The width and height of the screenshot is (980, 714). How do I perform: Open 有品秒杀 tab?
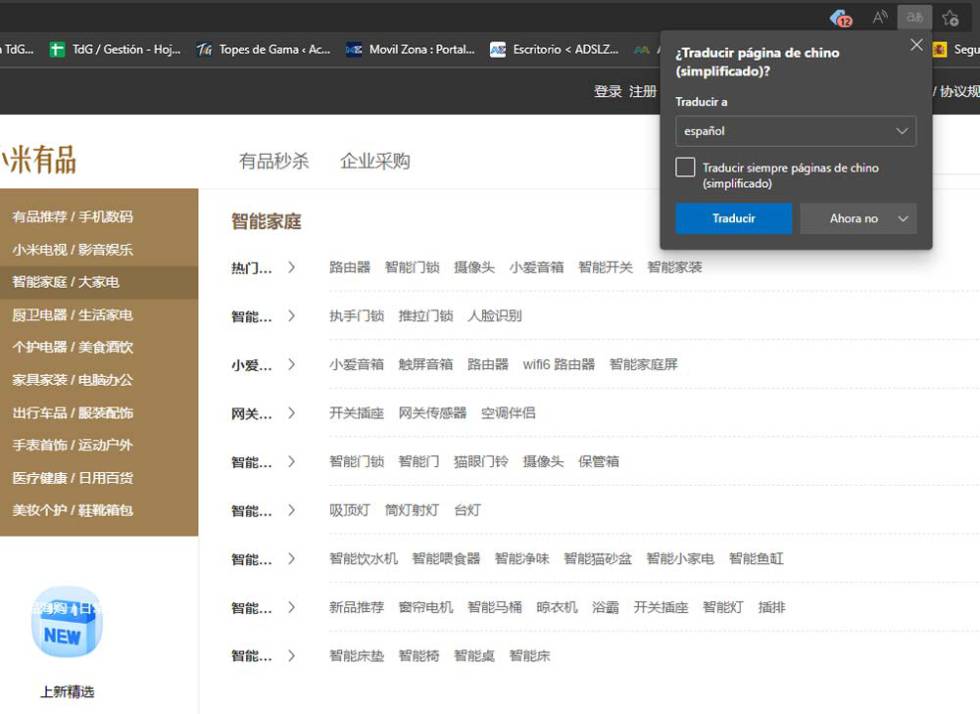click(x=274, y=161)
